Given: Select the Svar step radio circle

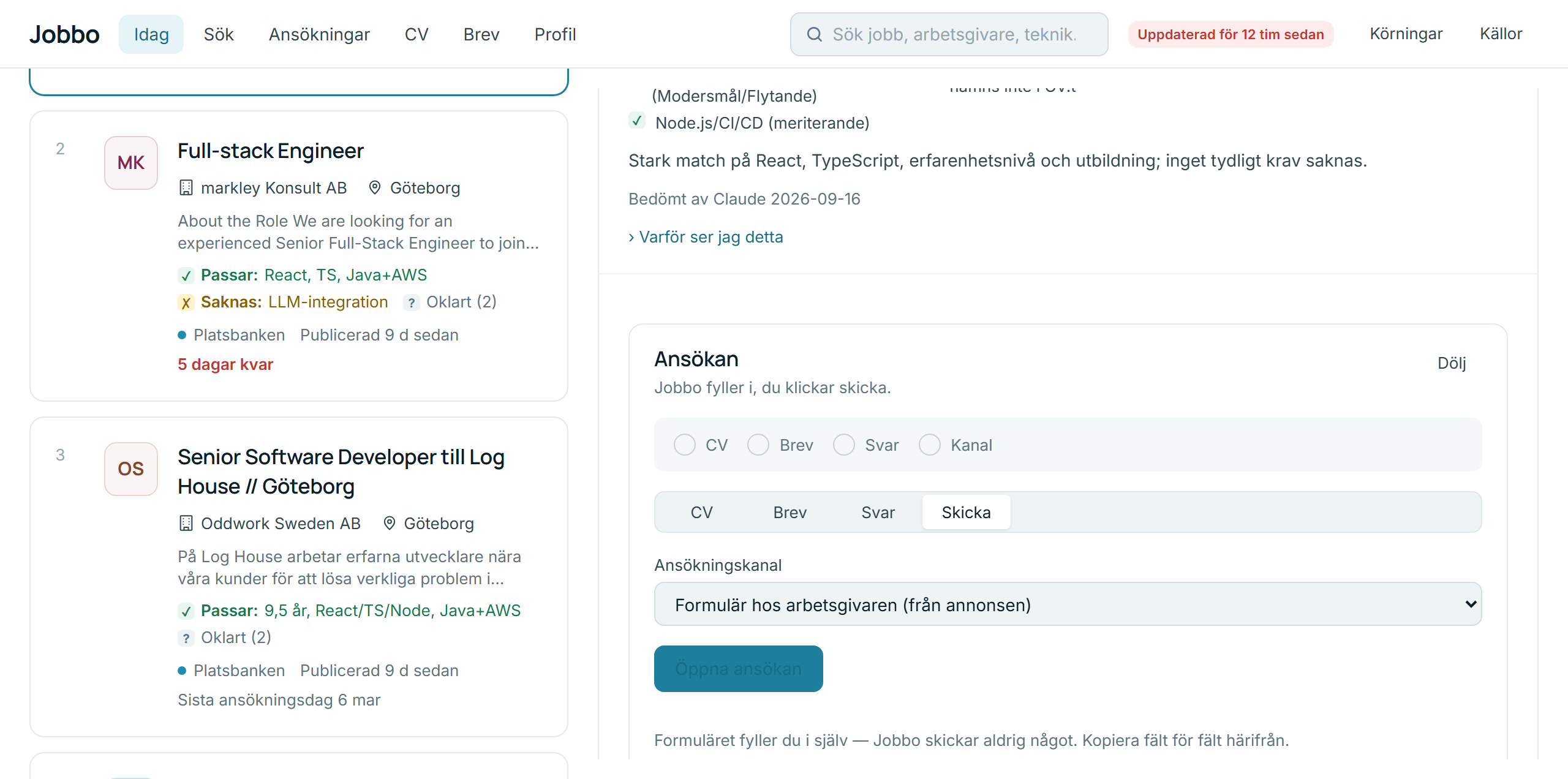Looking at the screenshot, I should click(x=844, y=445).
